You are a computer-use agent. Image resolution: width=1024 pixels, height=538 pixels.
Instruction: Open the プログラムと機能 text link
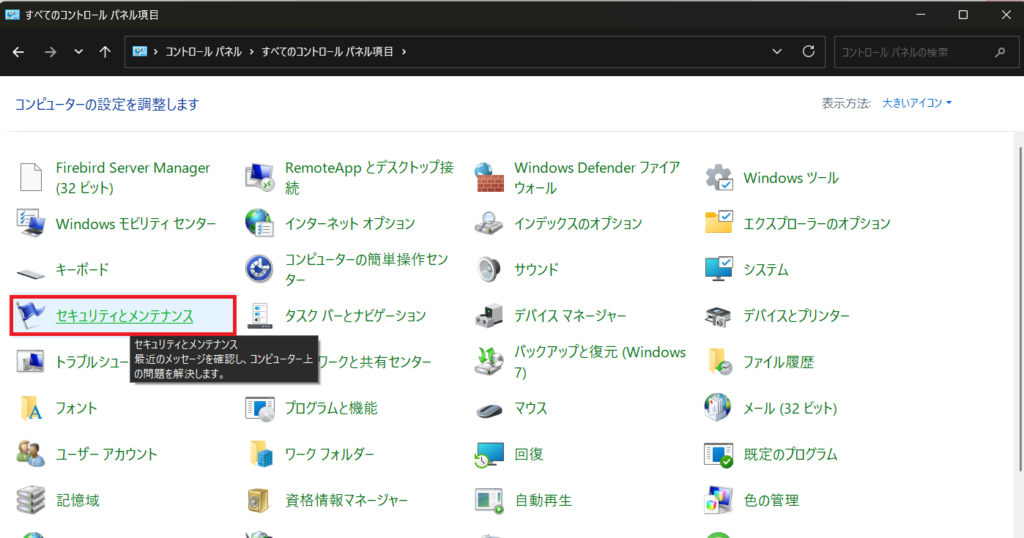pyautogui.click(x=331, y=409)
